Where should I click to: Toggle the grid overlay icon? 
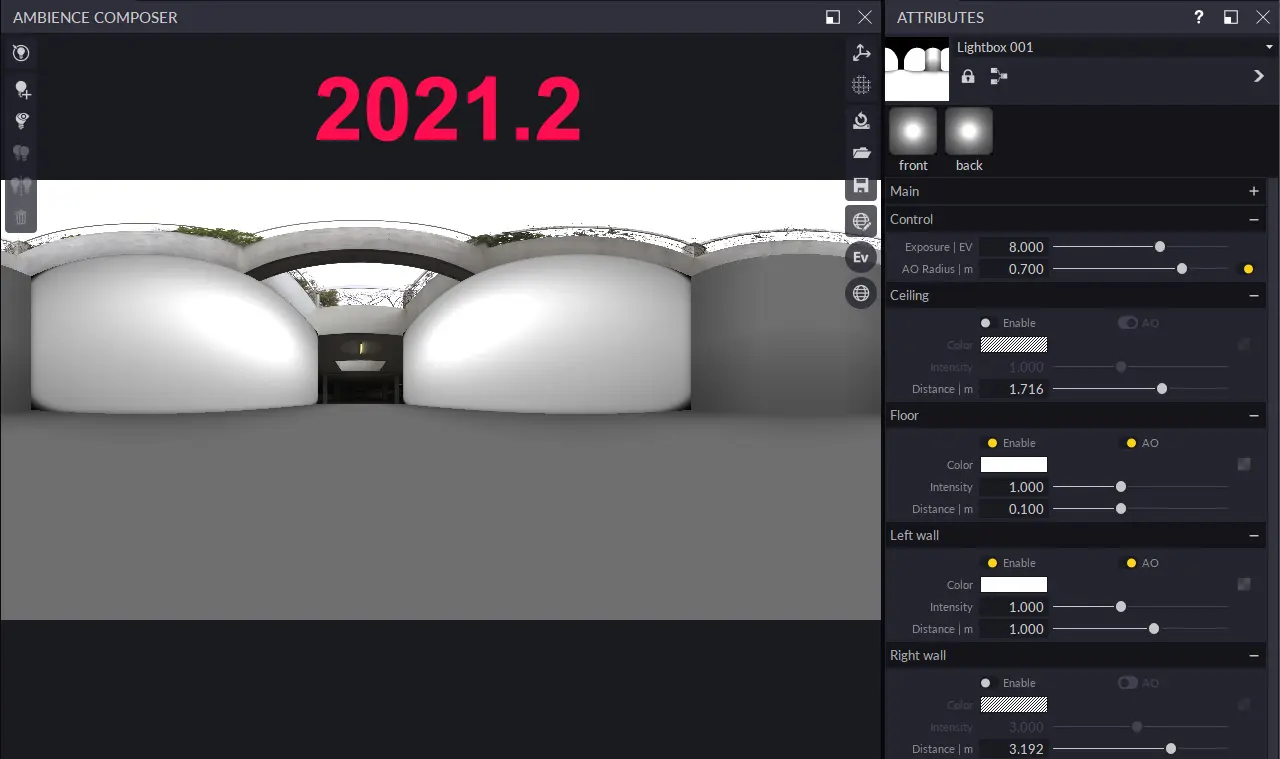point(861,85)
